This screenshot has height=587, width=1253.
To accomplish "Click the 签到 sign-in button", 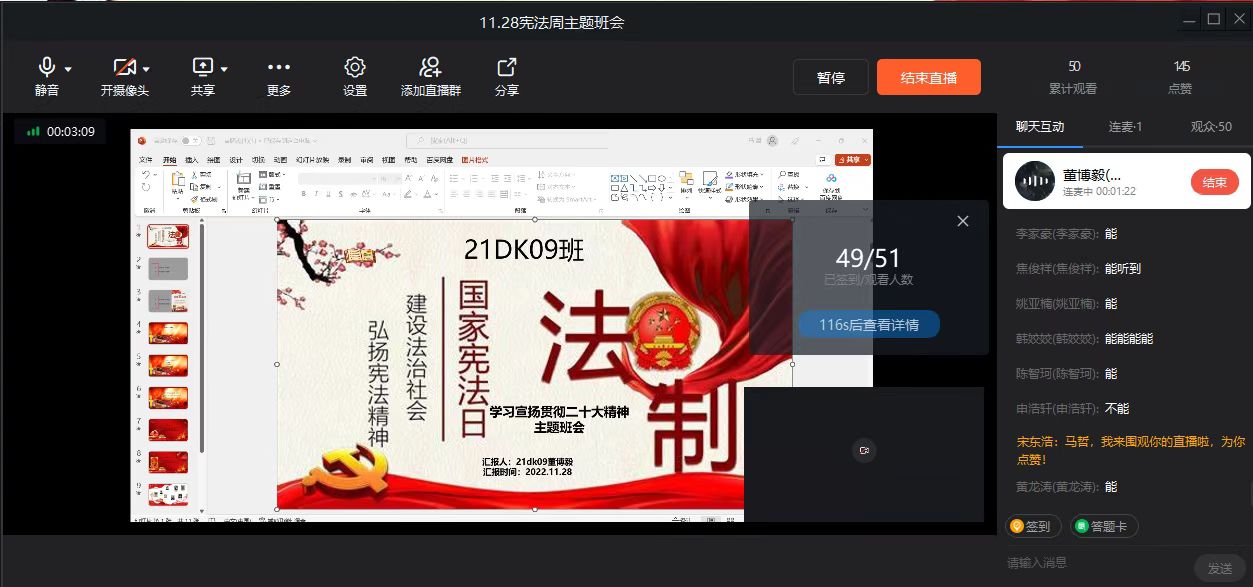I will (x=1031, y=526).
